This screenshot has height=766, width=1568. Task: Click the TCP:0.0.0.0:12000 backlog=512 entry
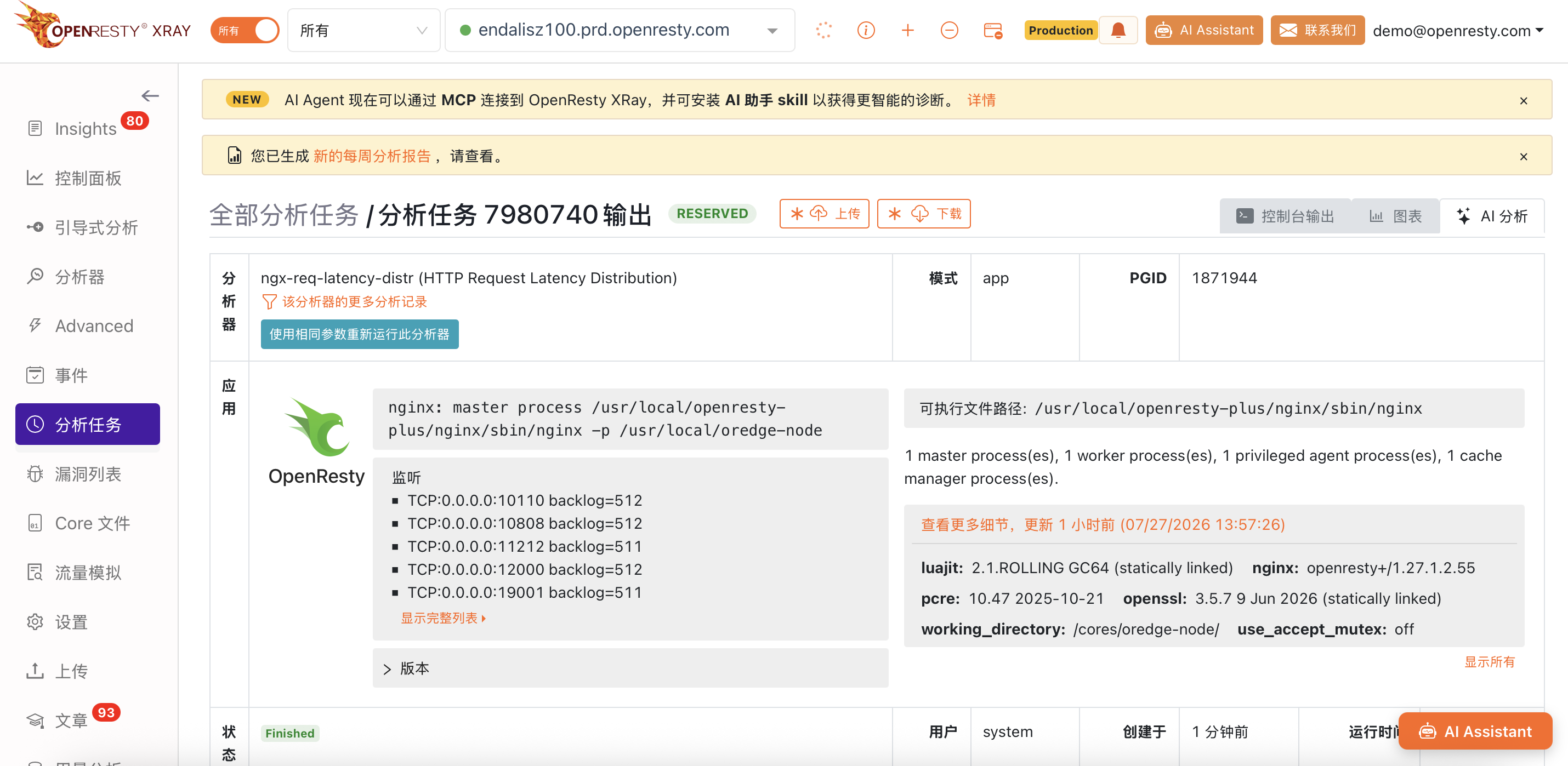(x=525, y=569)
